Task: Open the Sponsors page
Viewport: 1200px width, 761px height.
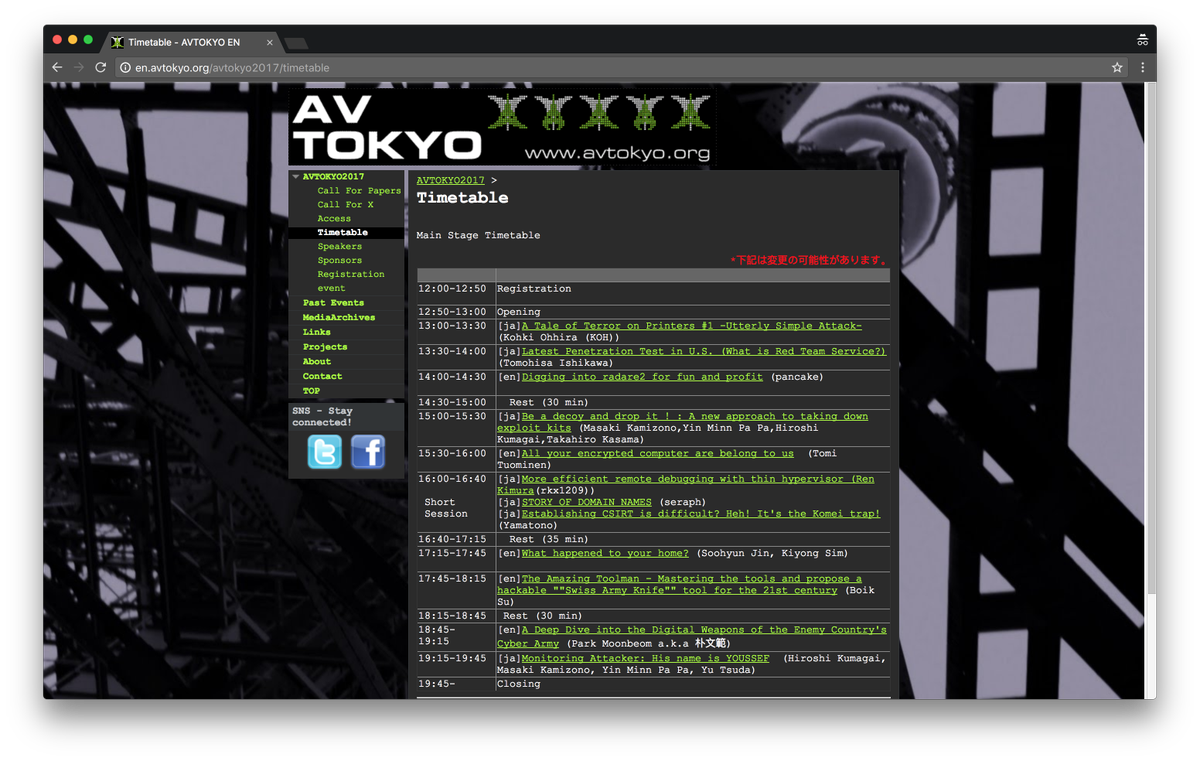Action: (x=340, y=260)
